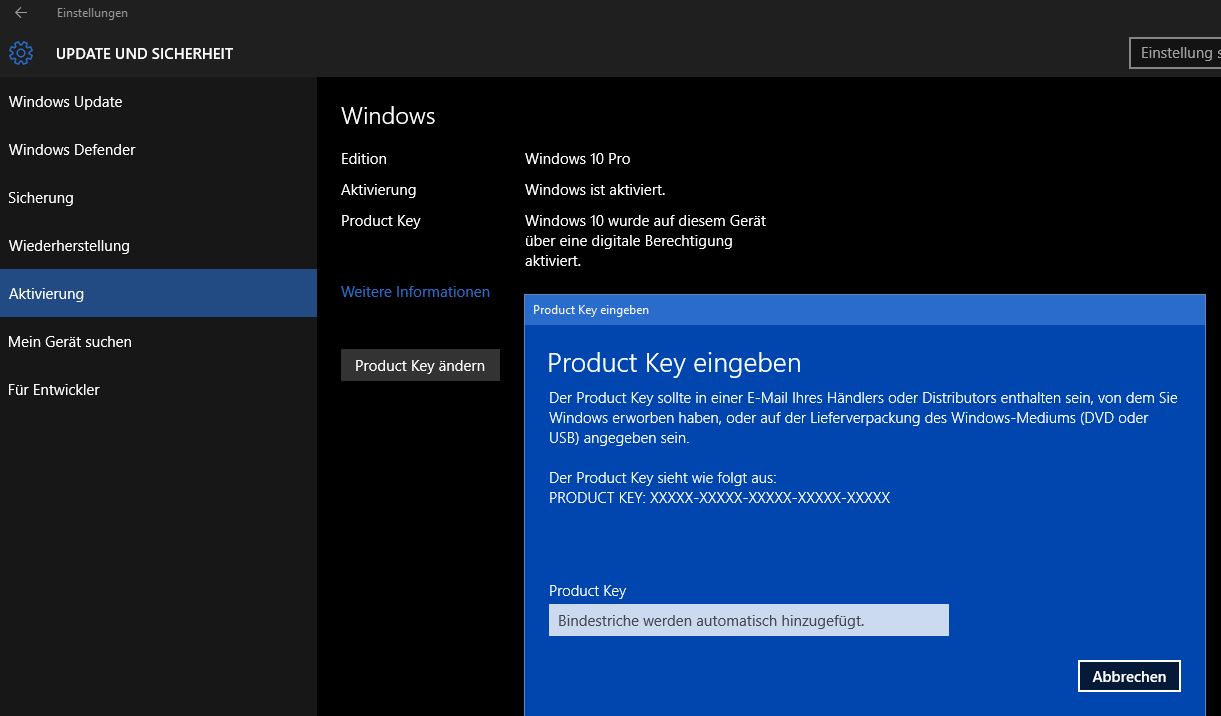Select Sicherung in sidebar
Viewport: 1221px width, 716px height.
click(158, 198)
